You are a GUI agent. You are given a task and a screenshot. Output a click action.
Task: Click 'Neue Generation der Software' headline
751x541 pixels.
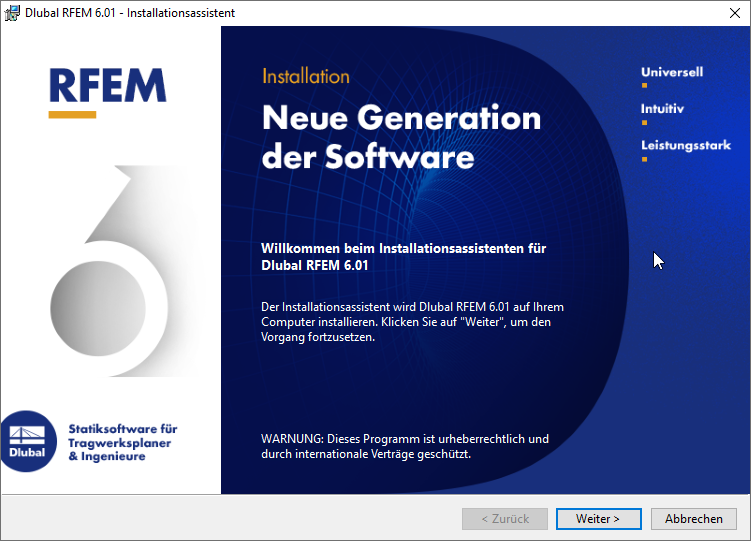(x=401, y=137)
